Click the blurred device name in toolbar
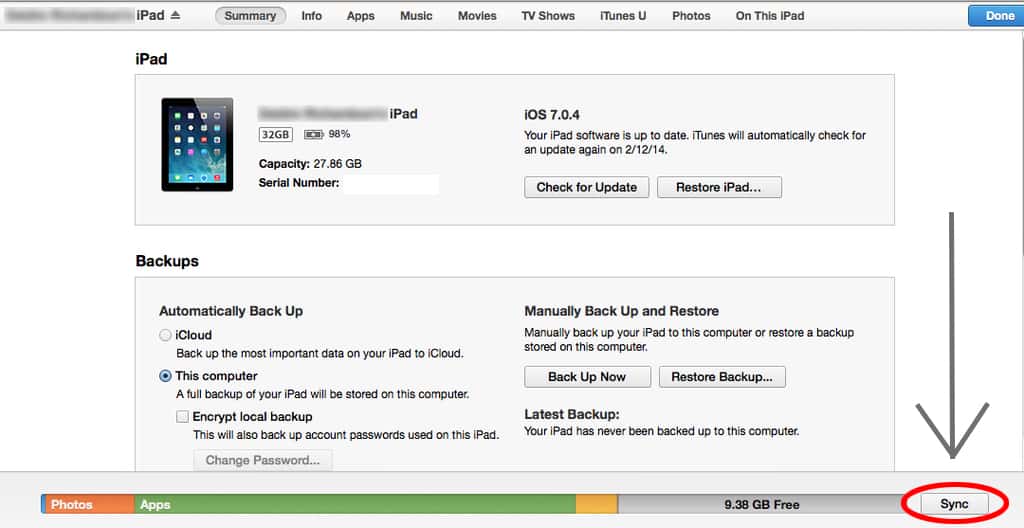The image size is (1024, 528). [70, 15]
